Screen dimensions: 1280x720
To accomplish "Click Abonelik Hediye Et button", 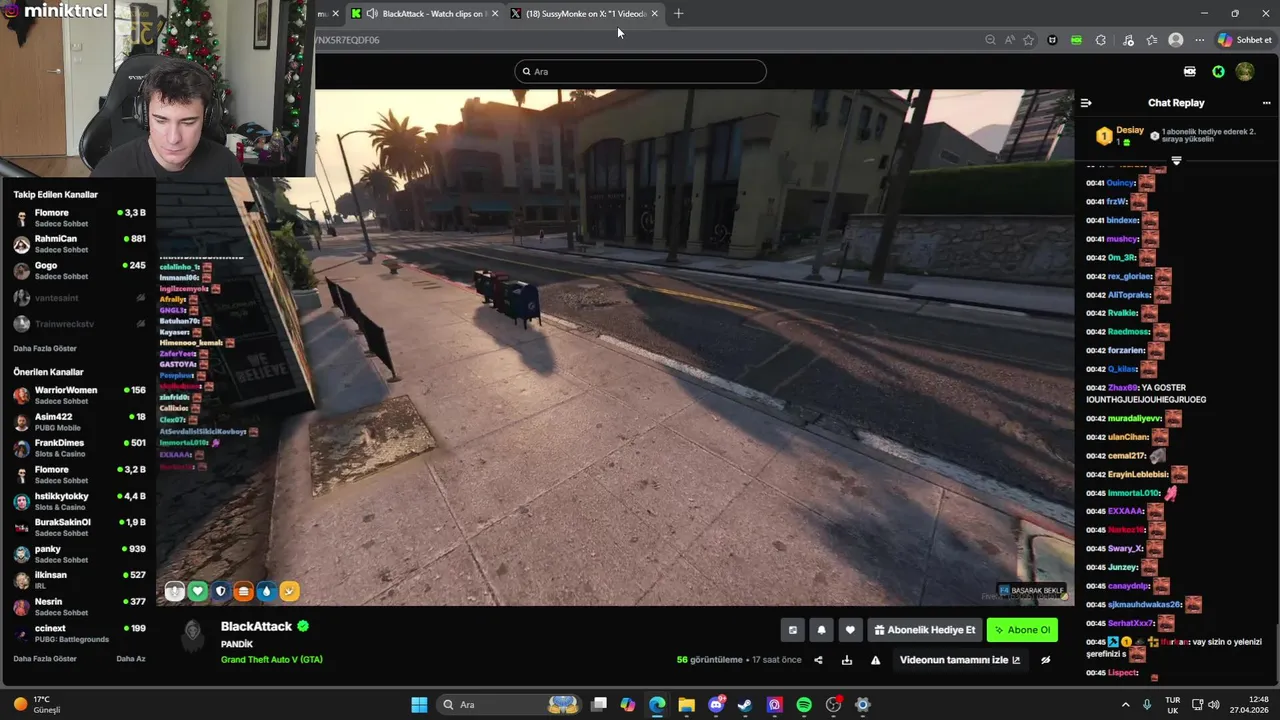I will point(924,630).
